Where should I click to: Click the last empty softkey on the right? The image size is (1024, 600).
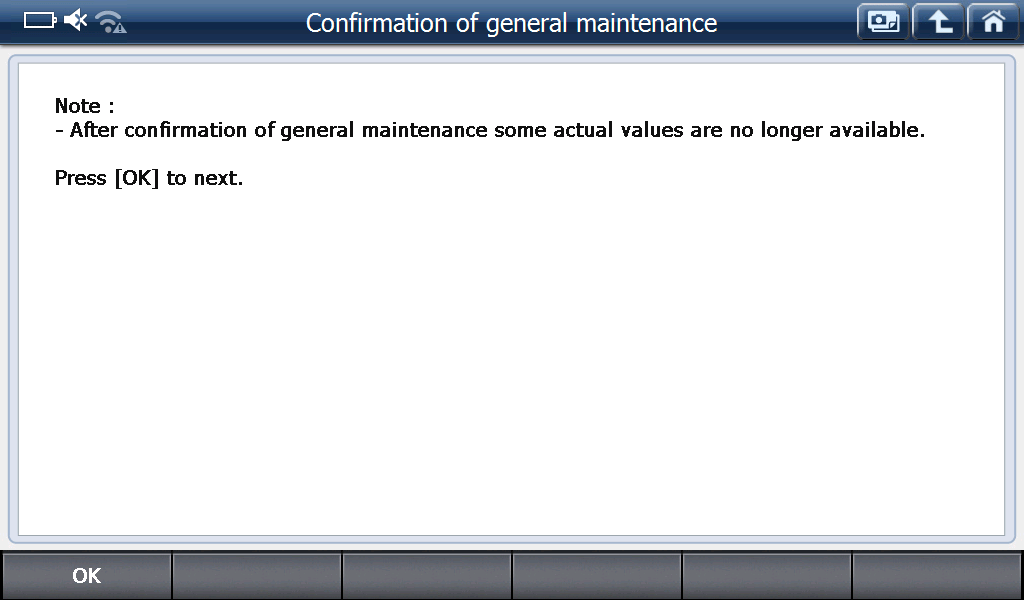[937, 576]
